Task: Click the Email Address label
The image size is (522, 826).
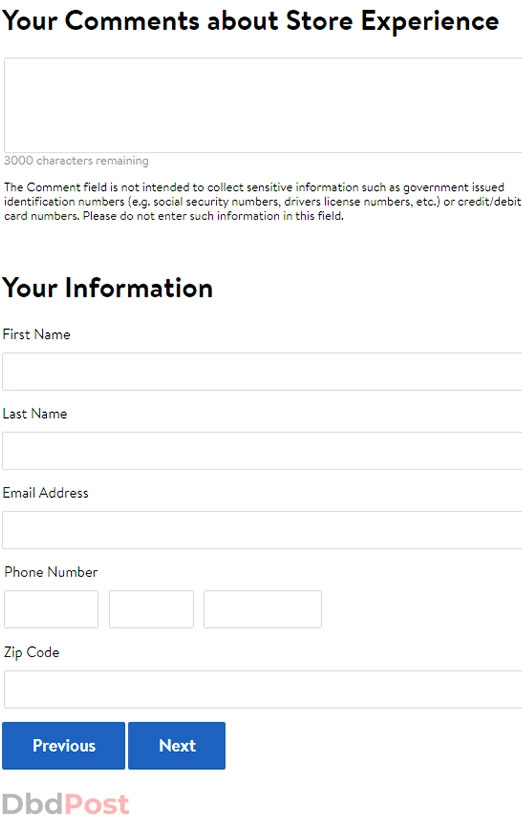Action: point(45,493)
